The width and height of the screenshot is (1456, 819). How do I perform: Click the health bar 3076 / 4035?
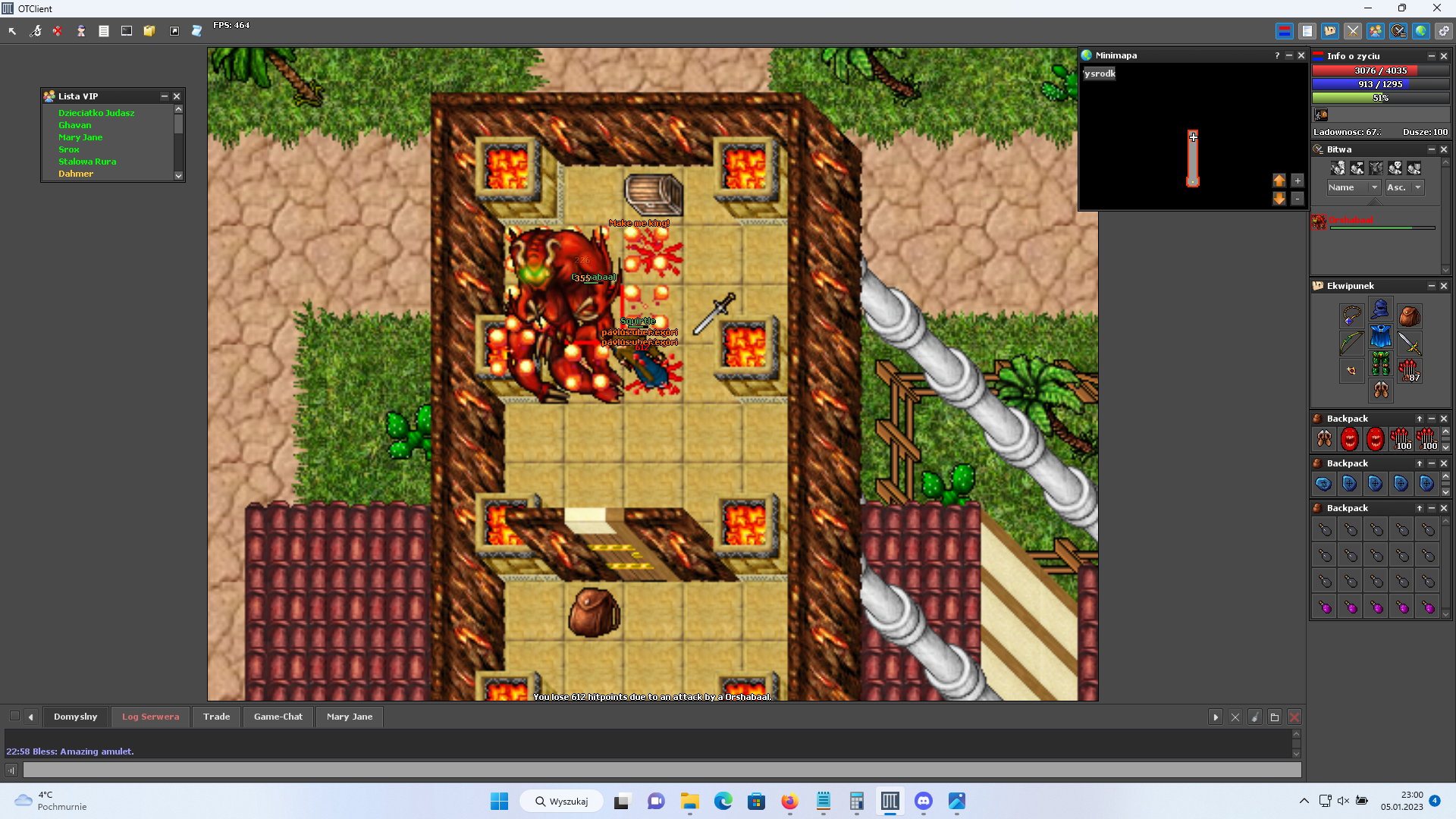(1381, 71)
